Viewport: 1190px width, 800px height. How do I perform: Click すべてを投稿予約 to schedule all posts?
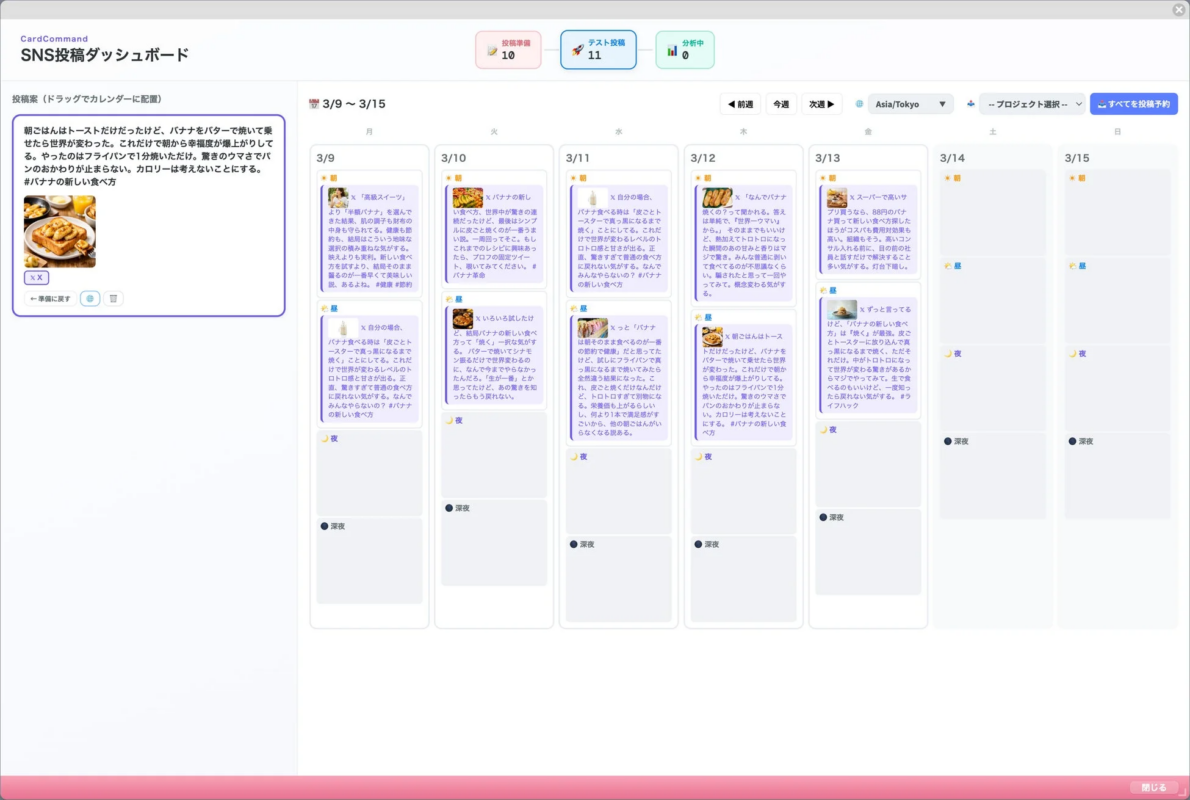pyautogui.click(x=1133, y=103)
